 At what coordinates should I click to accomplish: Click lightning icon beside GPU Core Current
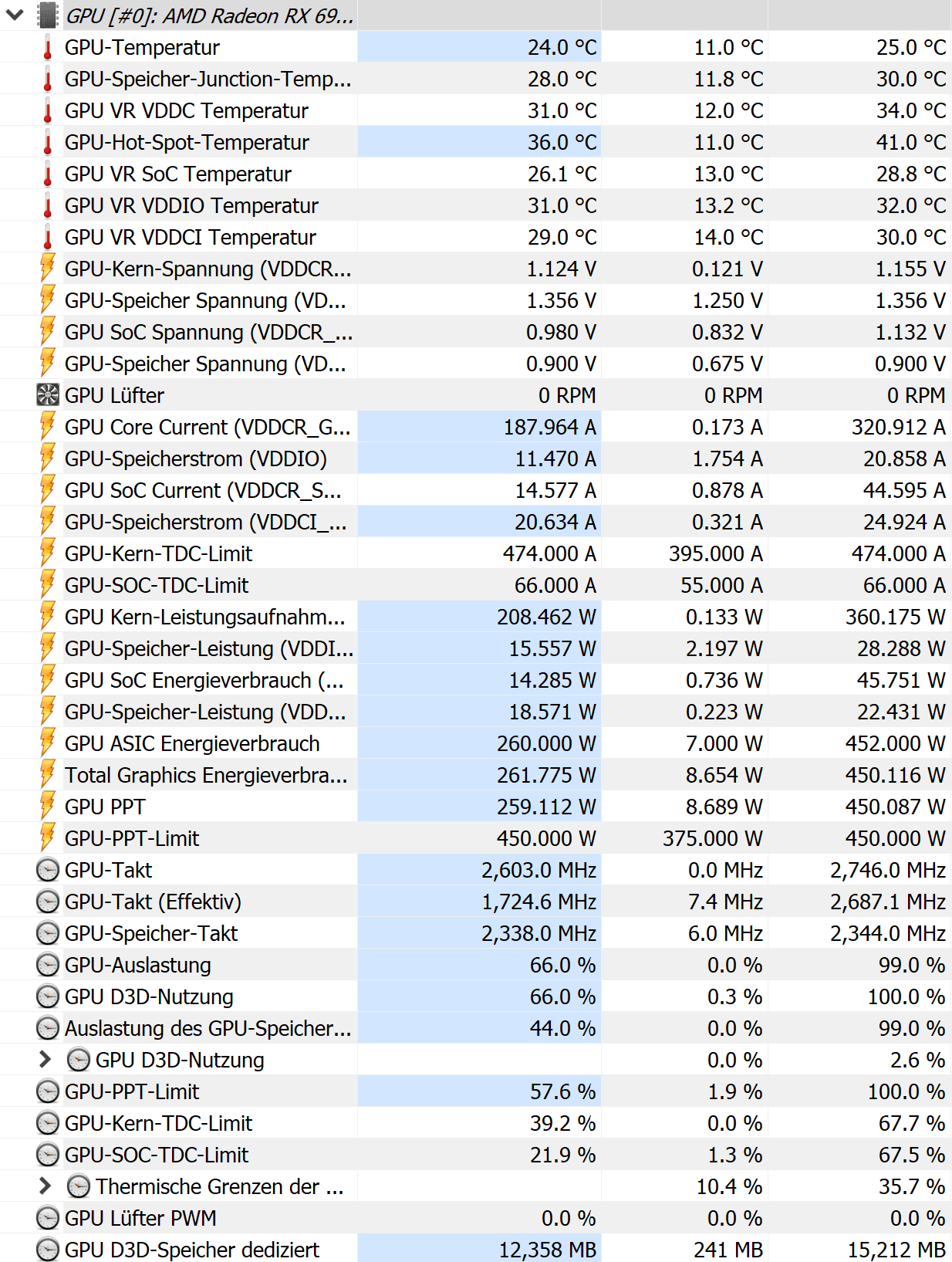[48, 427]
